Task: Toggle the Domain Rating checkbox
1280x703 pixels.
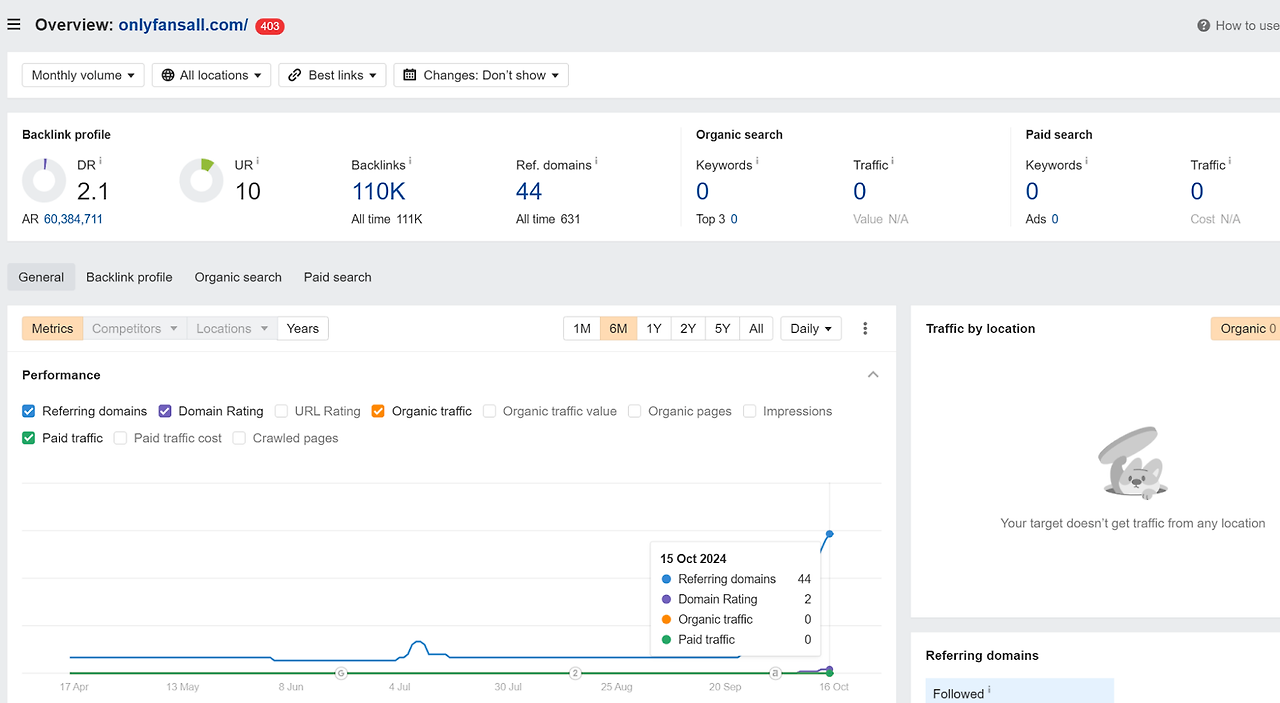Action: point(165,411)
